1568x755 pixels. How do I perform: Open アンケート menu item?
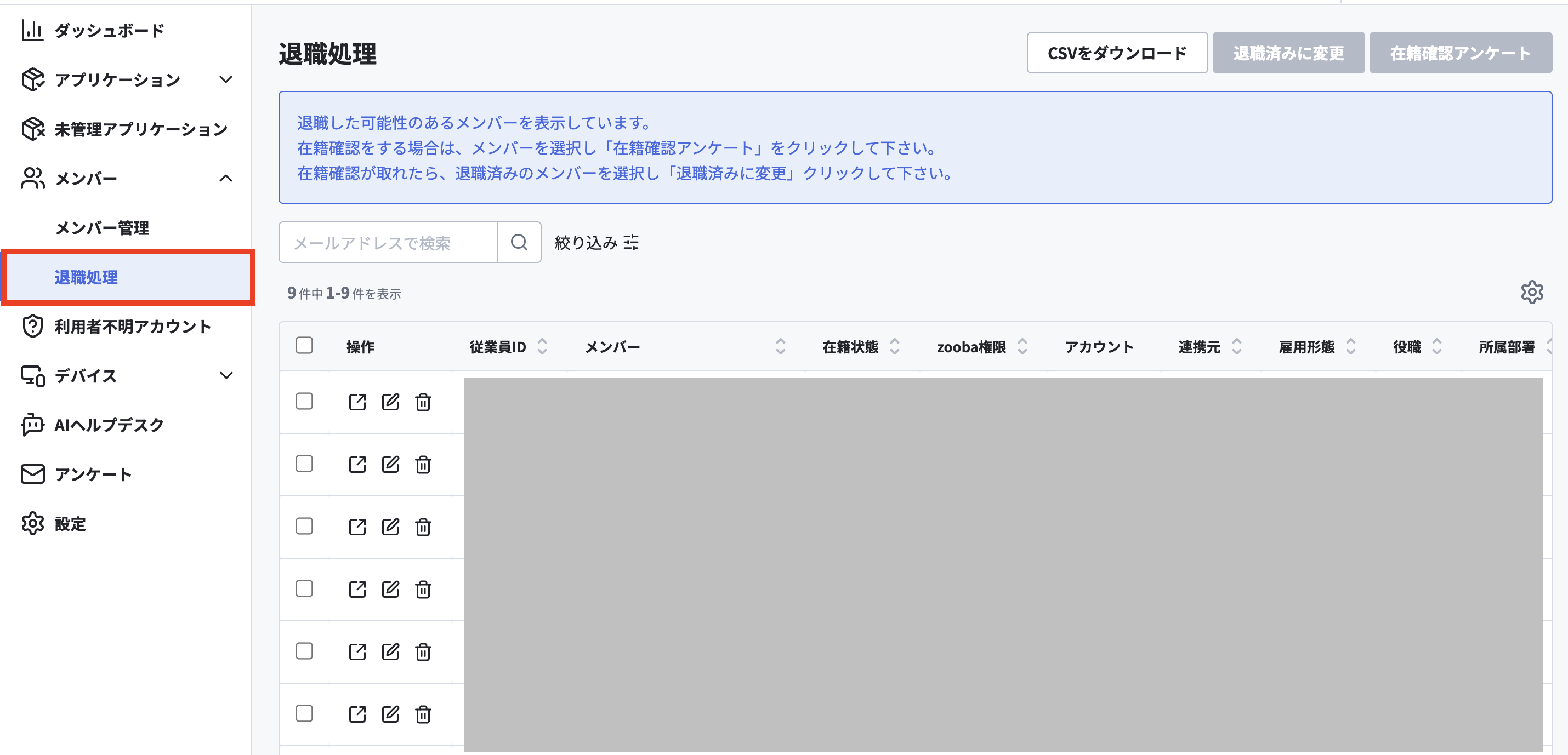click(x=94, y=474)
